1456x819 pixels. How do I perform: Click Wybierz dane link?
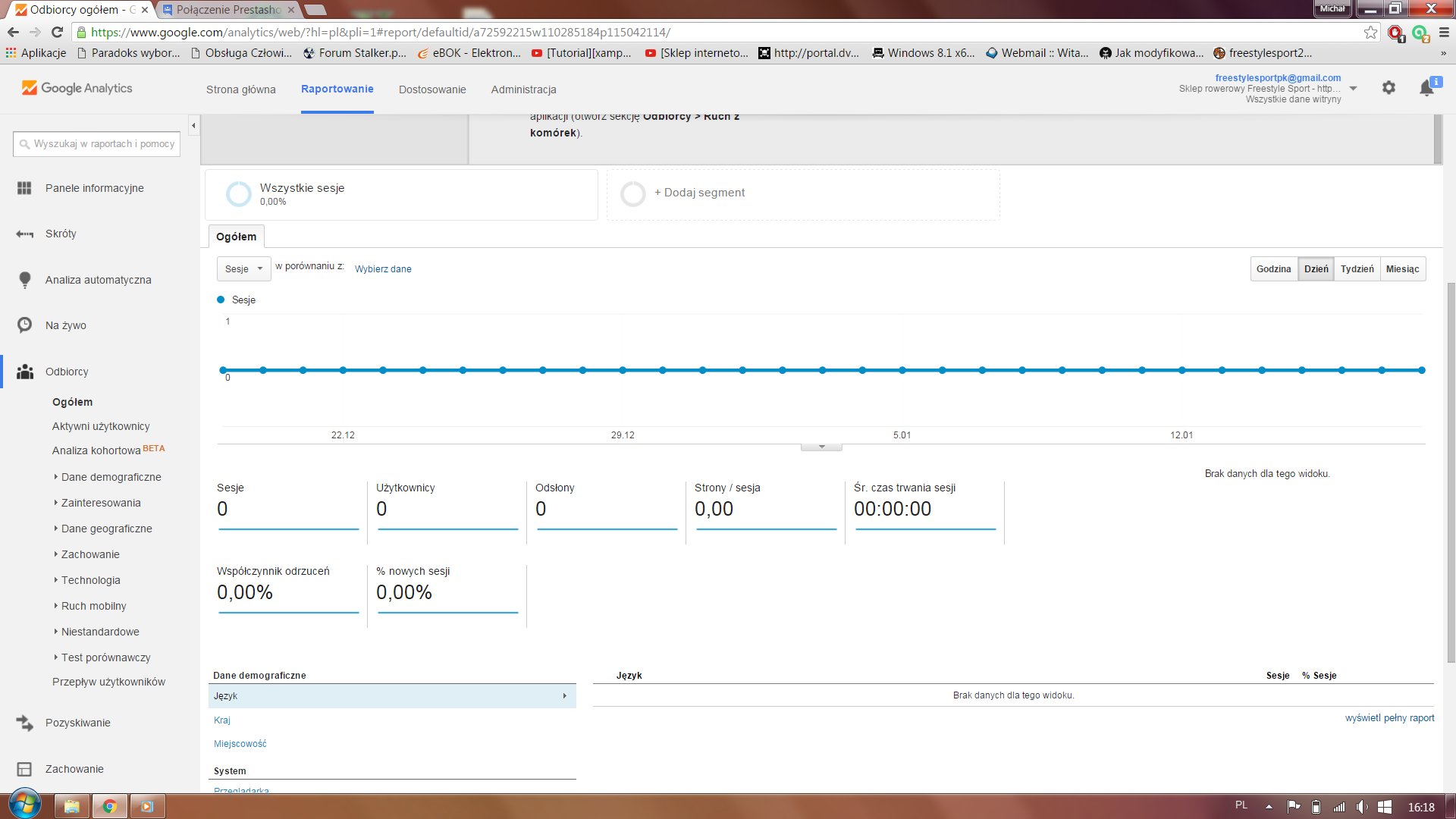tap(383, 269)
